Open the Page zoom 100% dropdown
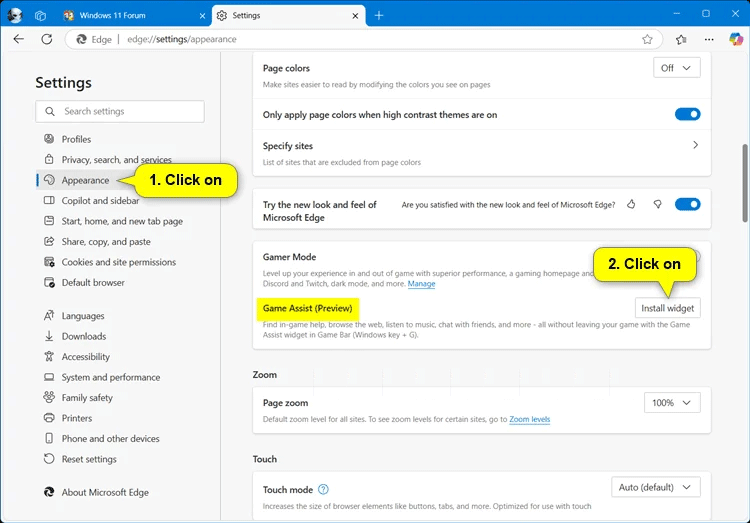This screenshot has width=750, height=523. 672,403
